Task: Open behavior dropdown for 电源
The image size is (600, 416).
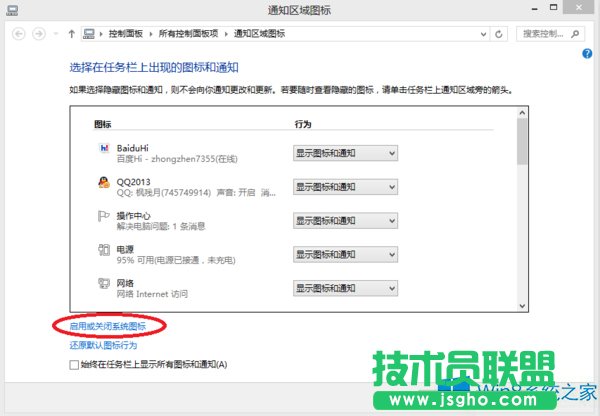Action: pos(345,254)
